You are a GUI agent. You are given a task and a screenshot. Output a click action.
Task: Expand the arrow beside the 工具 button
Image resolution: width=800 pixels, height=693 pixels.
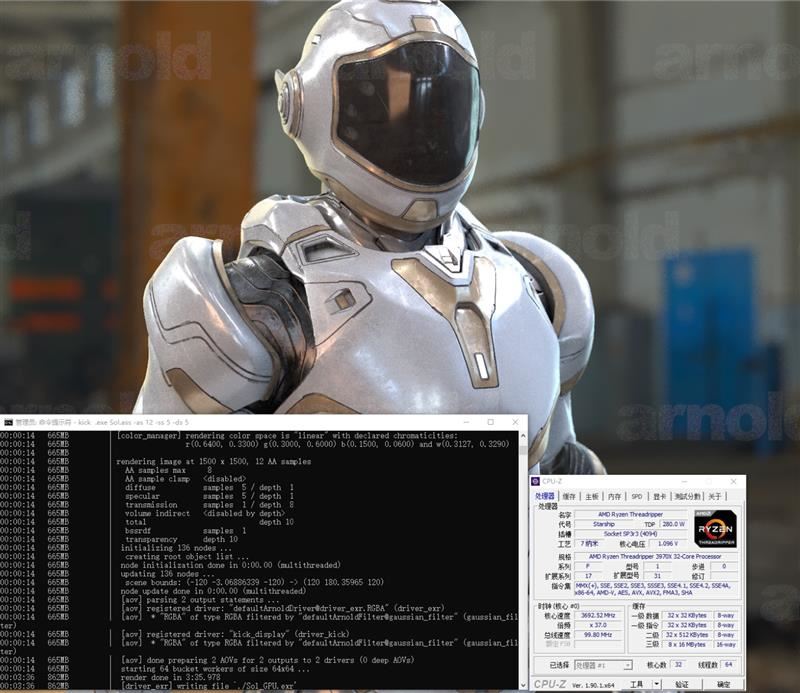pyautogui.click(x=657, y=684)
